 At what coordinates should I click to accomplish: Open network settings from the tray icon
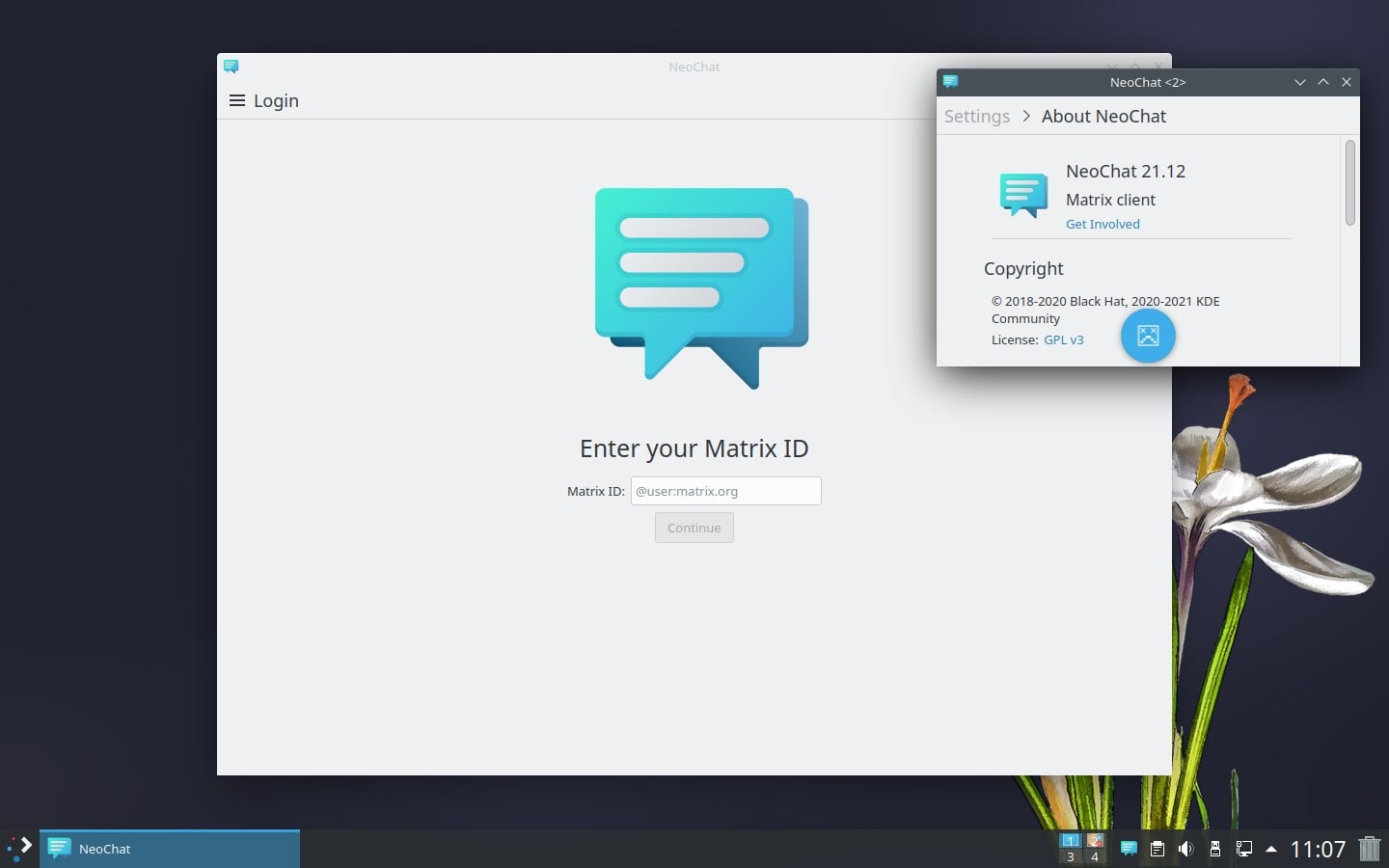(1245, 850)
